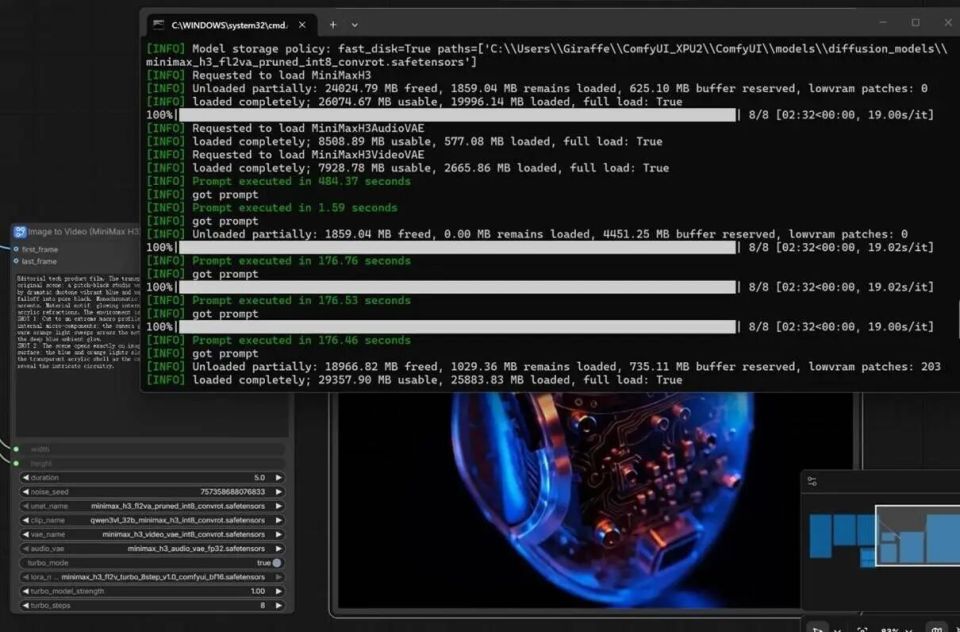
Task: Focus the prompt text box in the node
Action: pos(78,355)
